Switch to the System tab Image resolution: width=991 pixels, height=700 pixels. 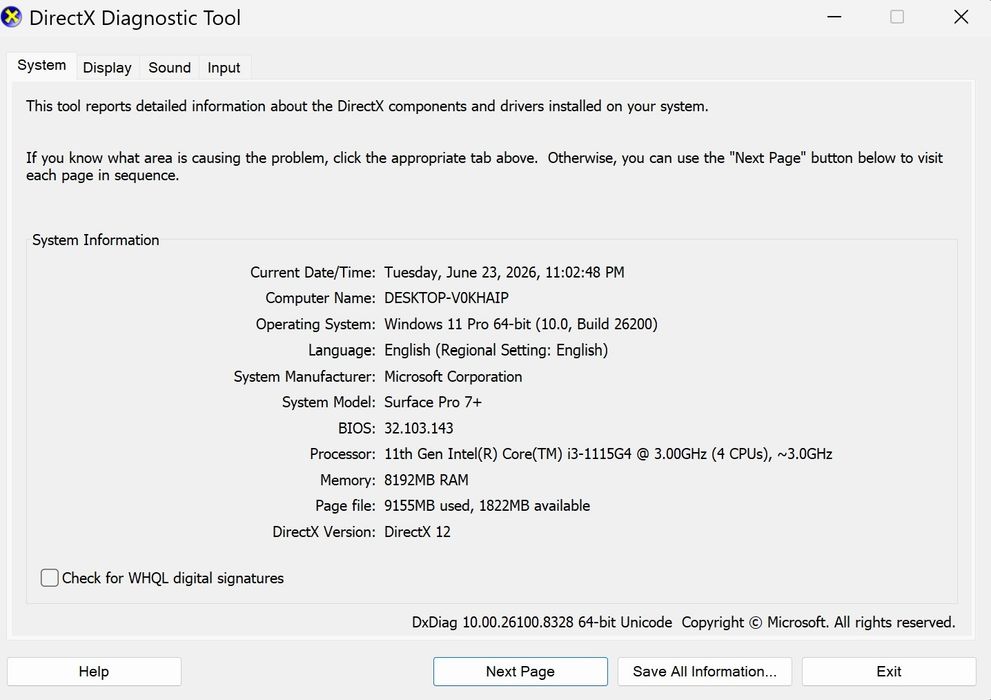(42, 66)
